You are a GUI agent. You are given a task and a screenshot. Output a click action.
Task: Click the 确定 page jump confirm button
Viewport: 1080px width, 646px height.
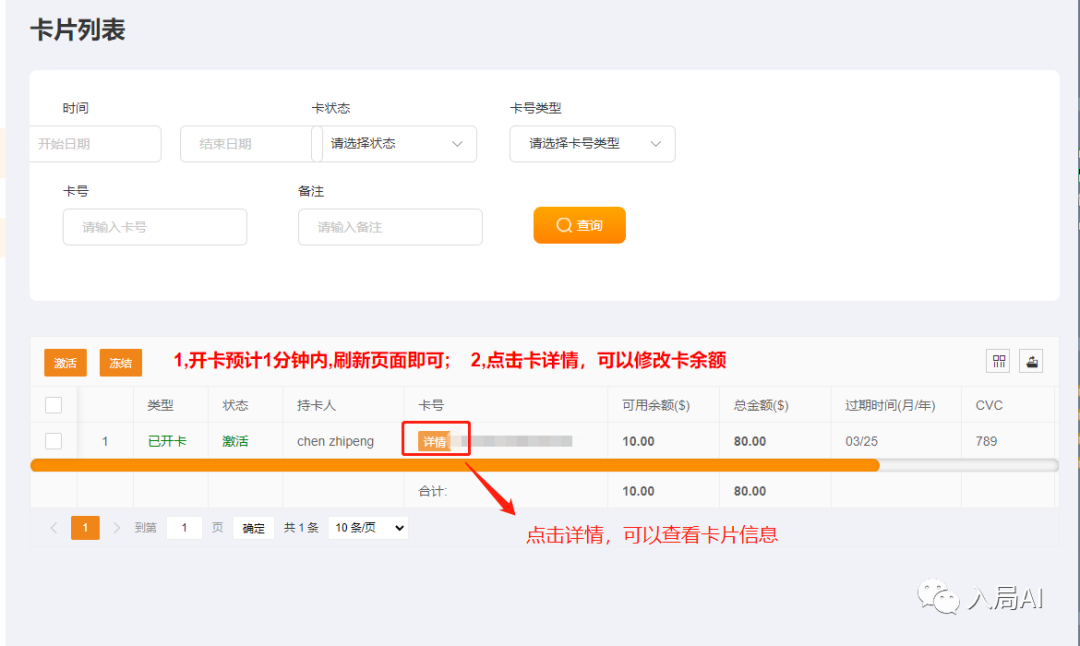254,528
